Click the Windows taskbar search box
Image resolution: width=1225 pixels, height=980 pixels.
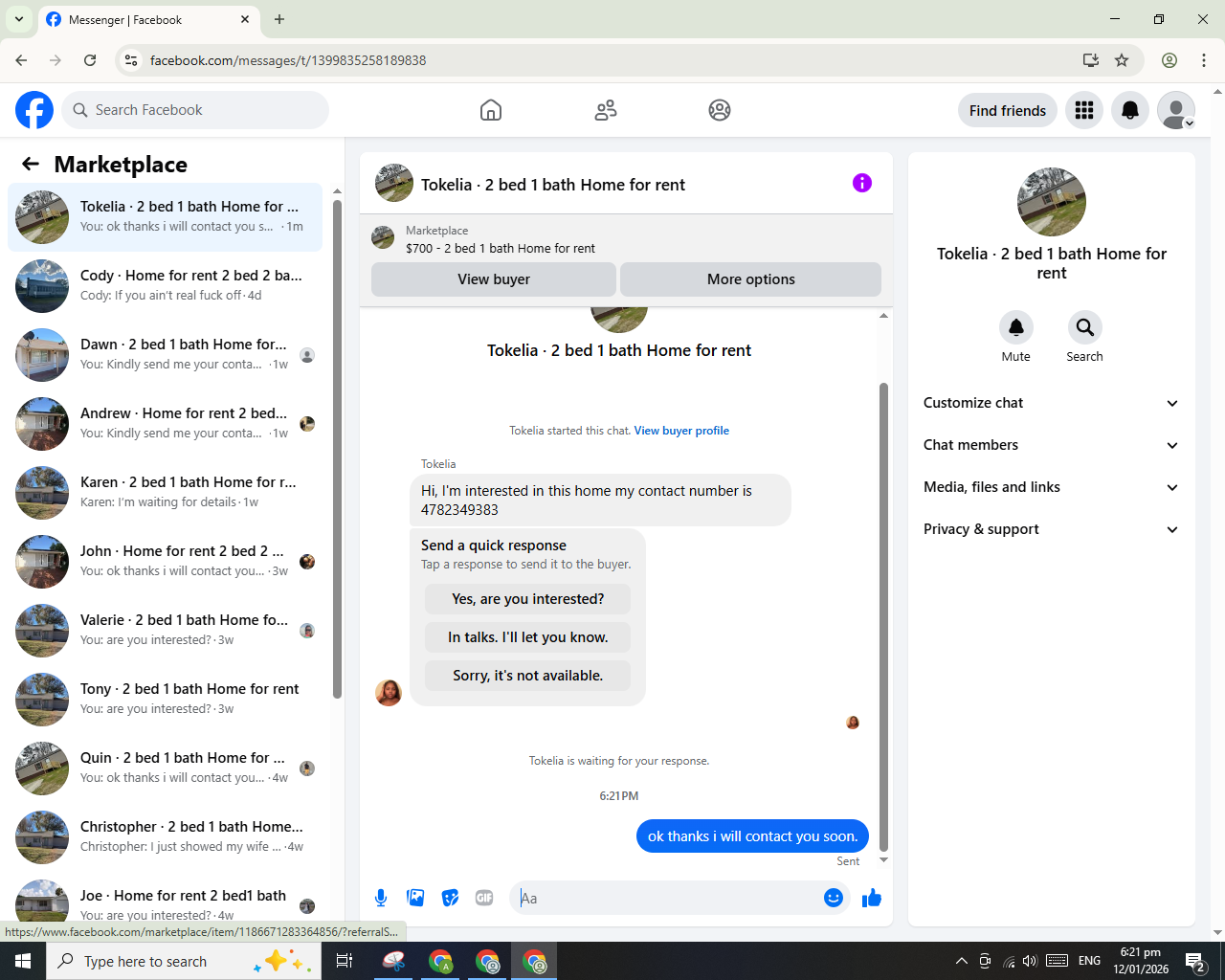click(x=182, y=961)
